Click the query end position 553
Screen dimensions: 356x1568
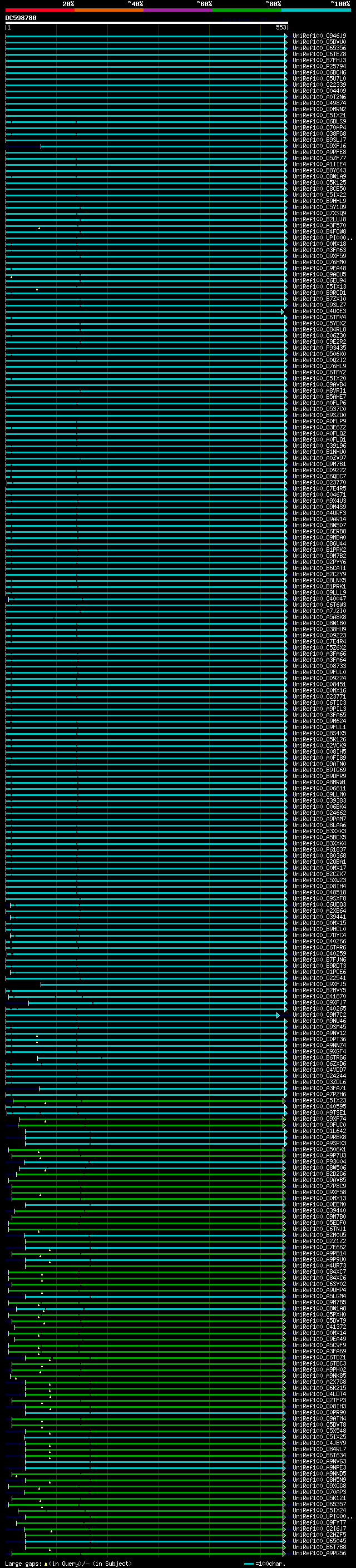pos(281,27)
